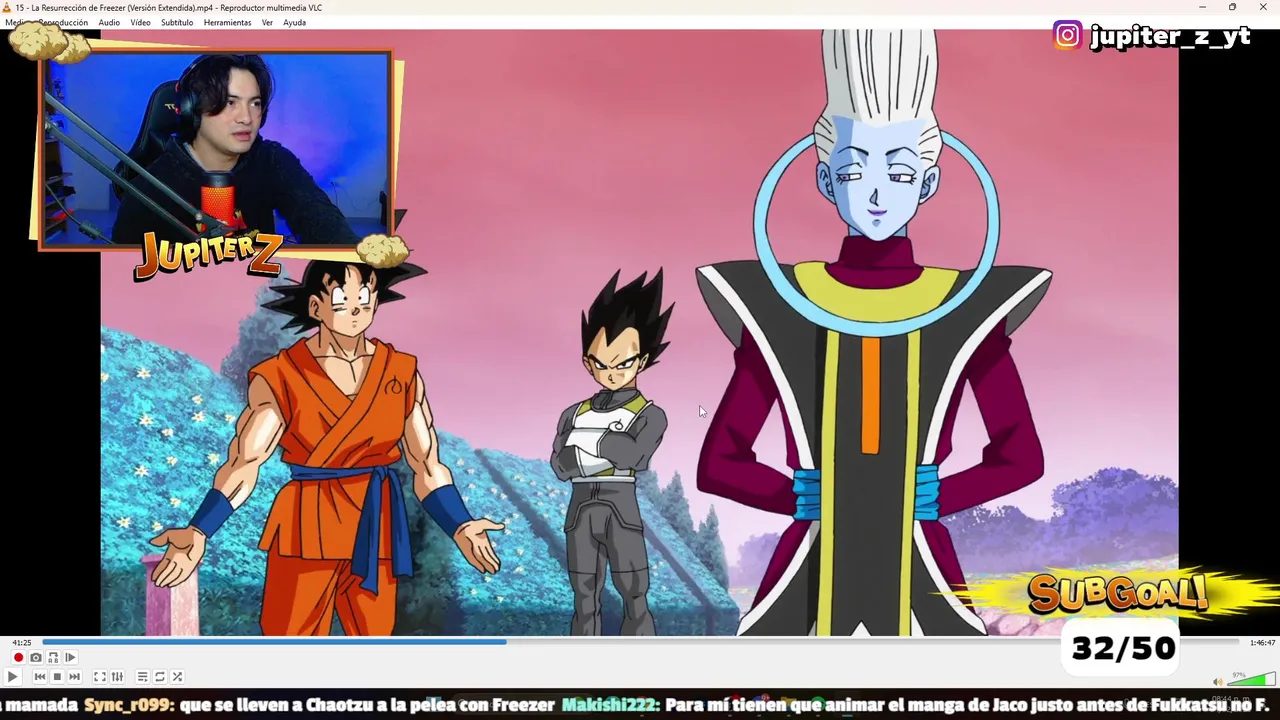Screen dimensions: 1280x720
Task: Seek within the video progress bar
Action: (x=640, y=642)
